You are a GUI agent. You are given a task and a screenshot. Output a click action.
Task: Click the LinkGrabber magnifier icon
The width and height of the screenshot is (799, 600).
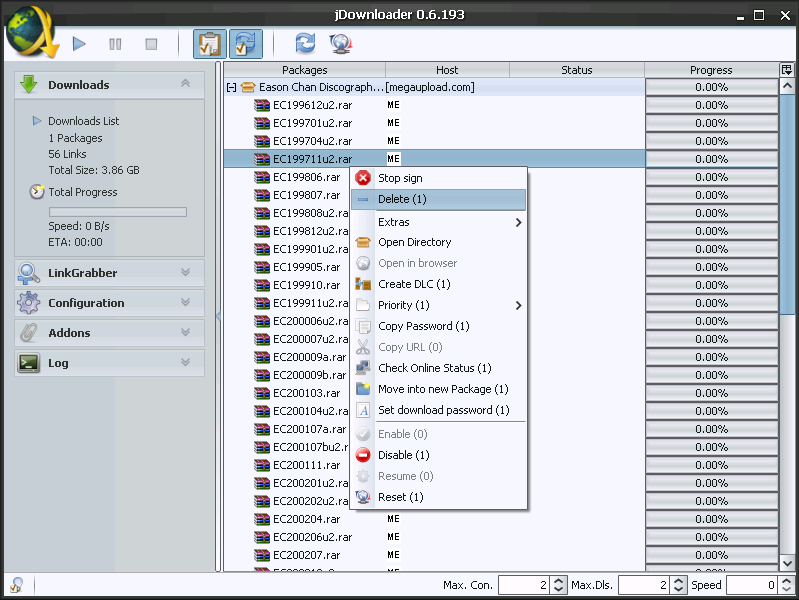click(x=29, y=273)
